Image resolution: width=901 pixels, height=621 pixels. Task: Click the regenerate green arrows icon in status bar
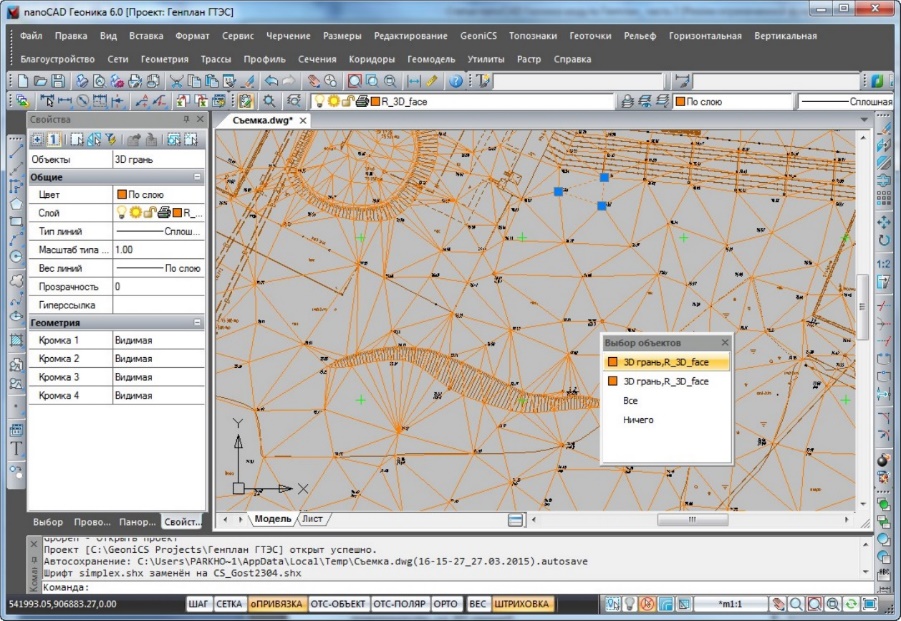(x=851, y=604)
